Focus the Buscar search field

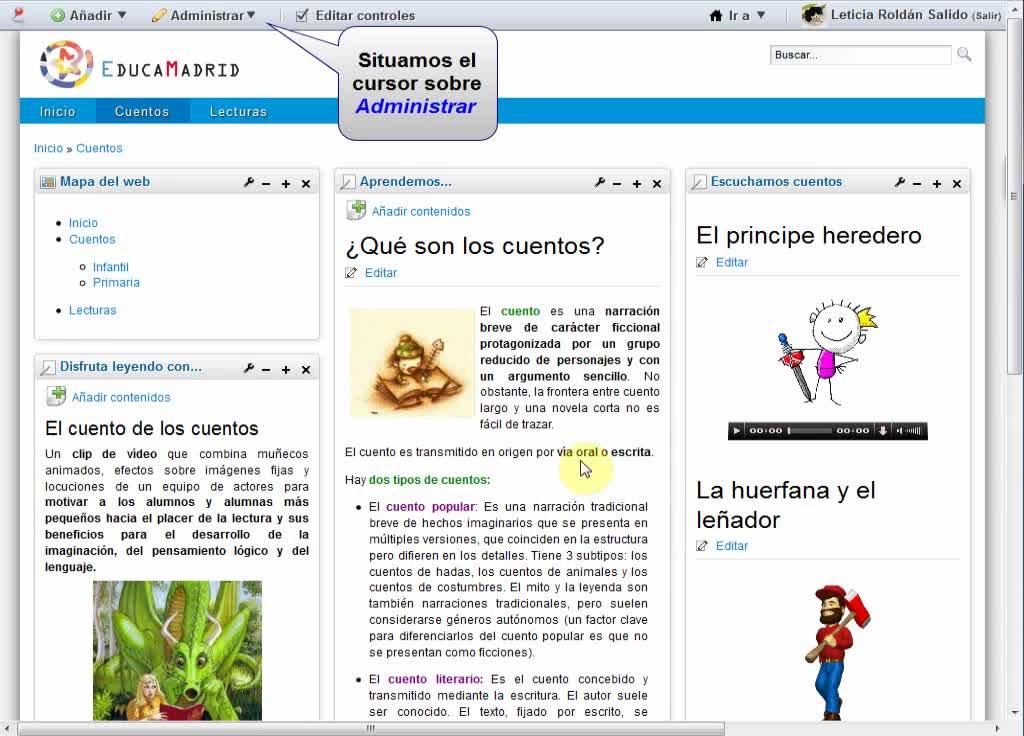point(860,55)
